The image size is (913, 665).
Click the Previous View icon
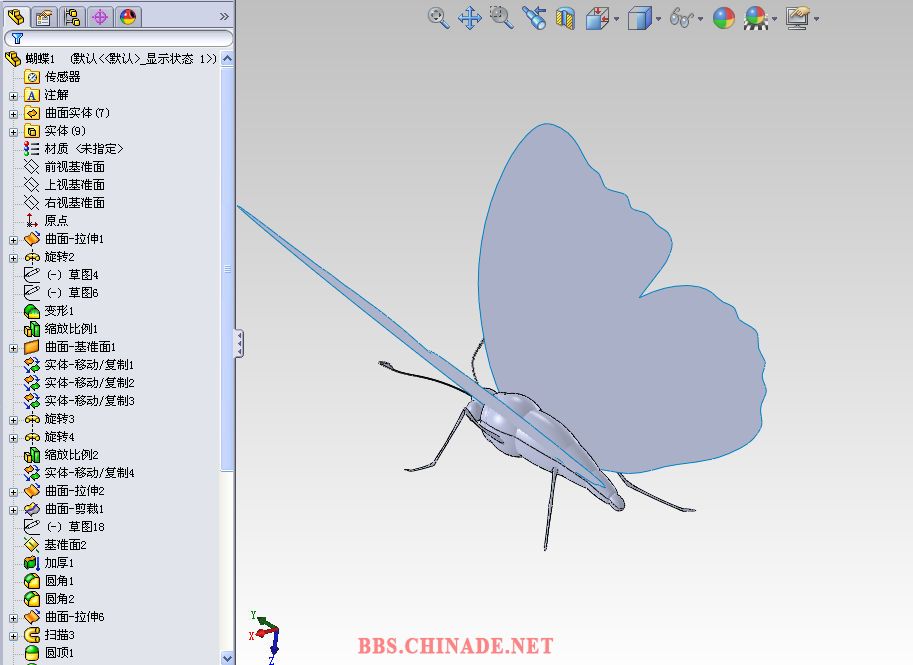[534, 17]
